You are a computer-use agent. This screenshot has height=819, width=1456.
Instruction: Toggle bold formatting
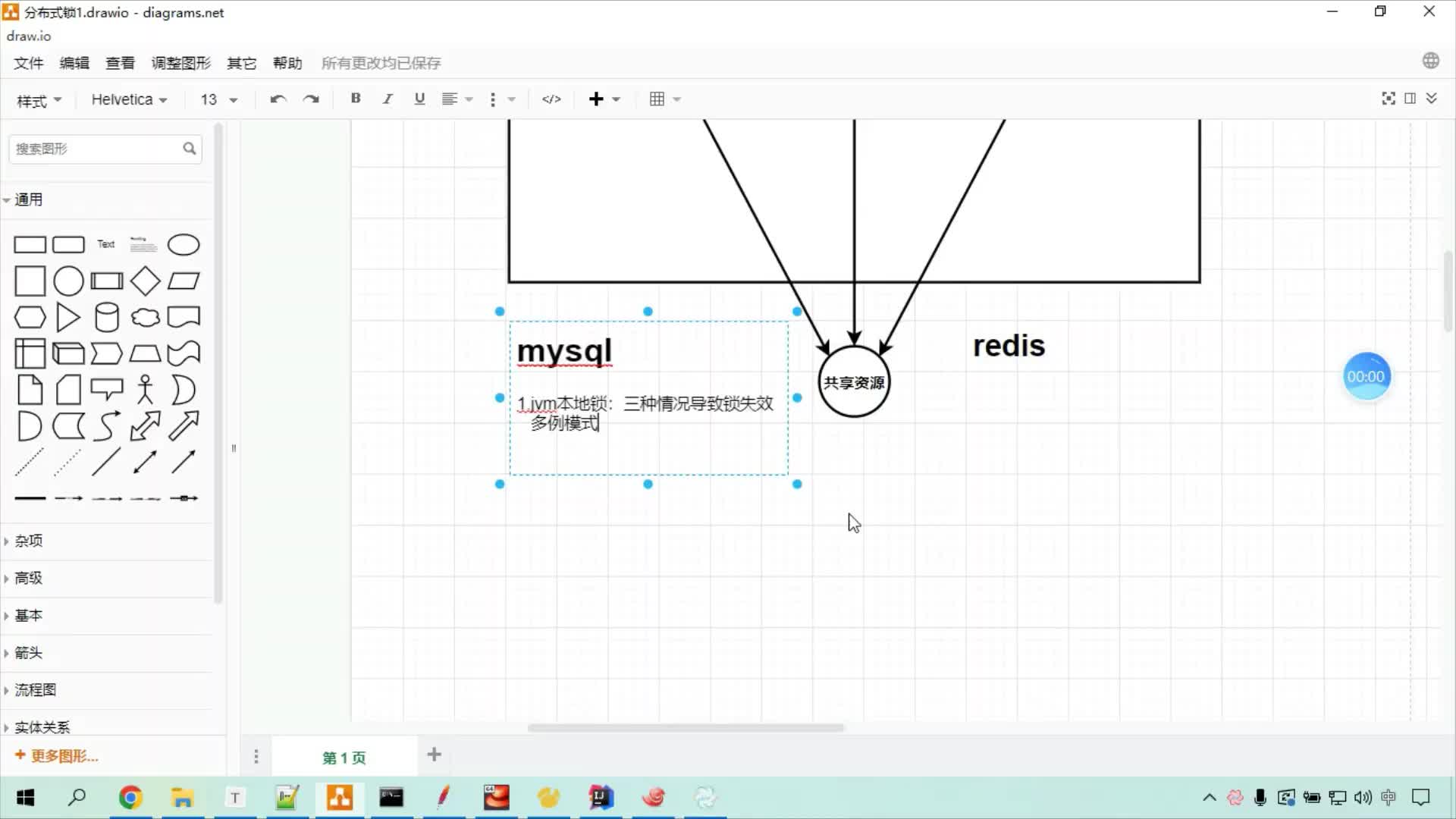(x=355, y=99)
